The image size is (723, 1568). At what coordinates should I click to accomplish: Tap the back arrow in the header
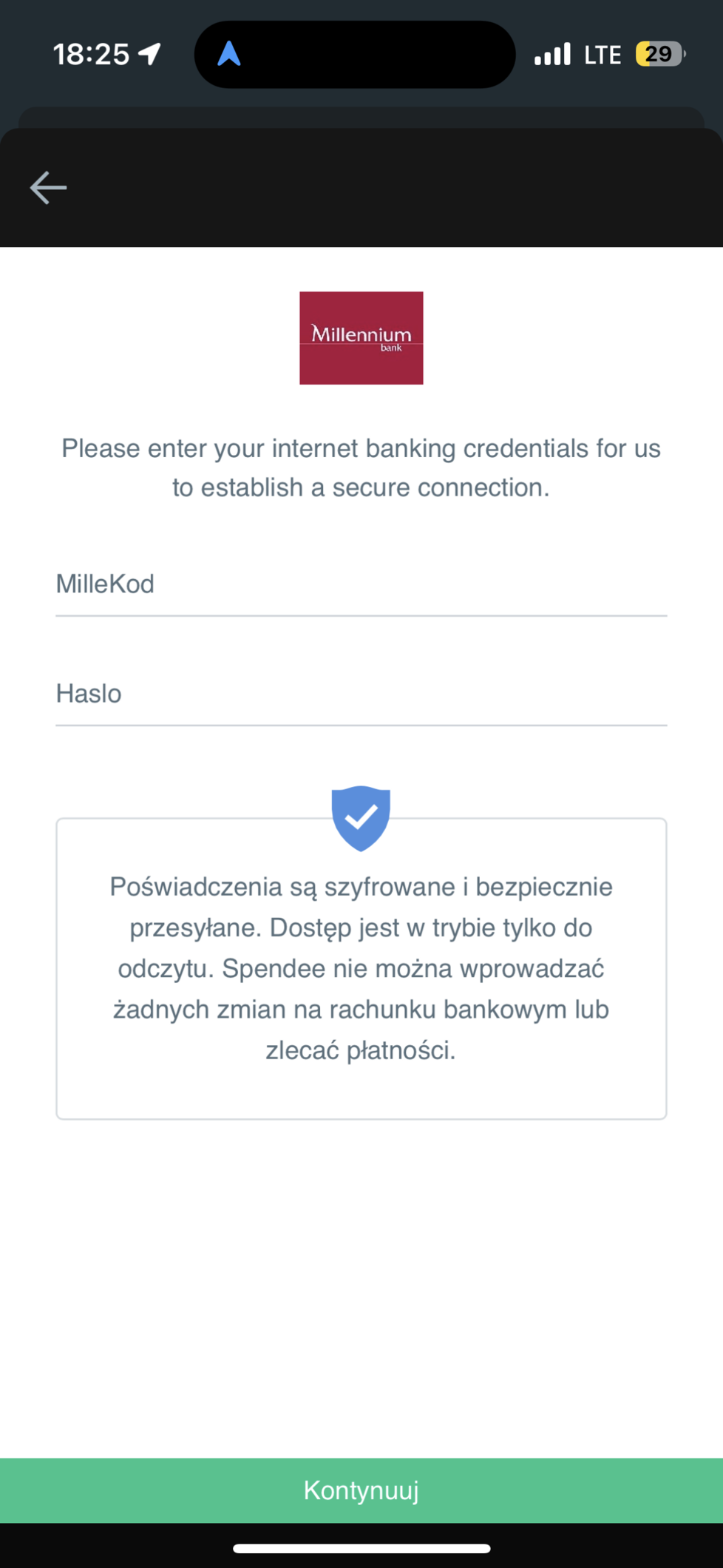49,188
